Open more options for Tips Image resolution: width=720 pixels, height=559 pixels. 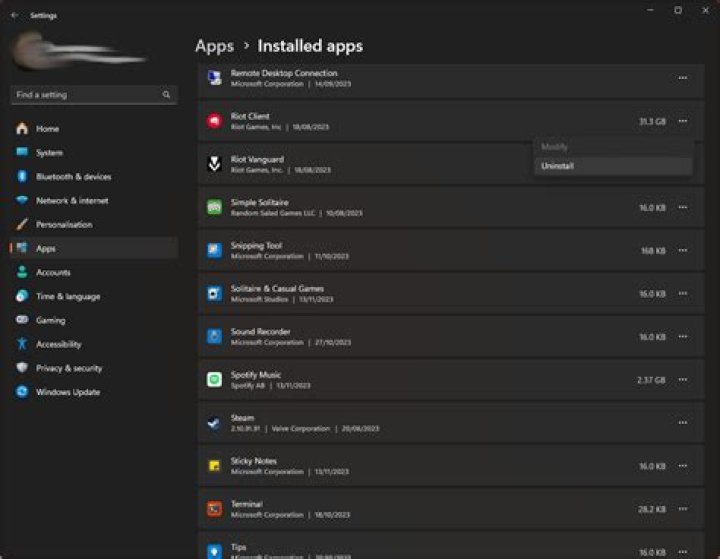[x=683, y=552]
